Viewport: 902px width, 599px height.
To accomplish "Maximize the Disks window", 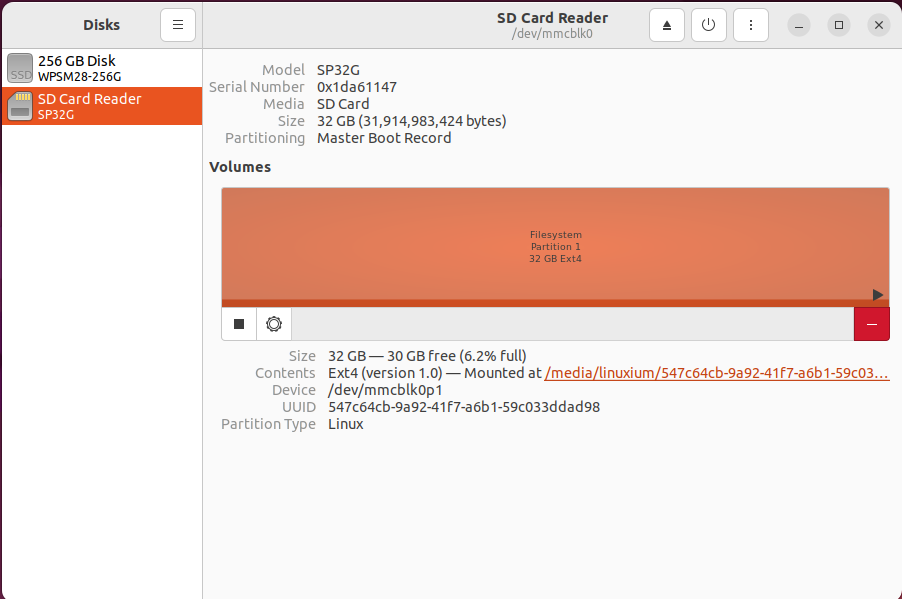I will click(x=839, y=25).
